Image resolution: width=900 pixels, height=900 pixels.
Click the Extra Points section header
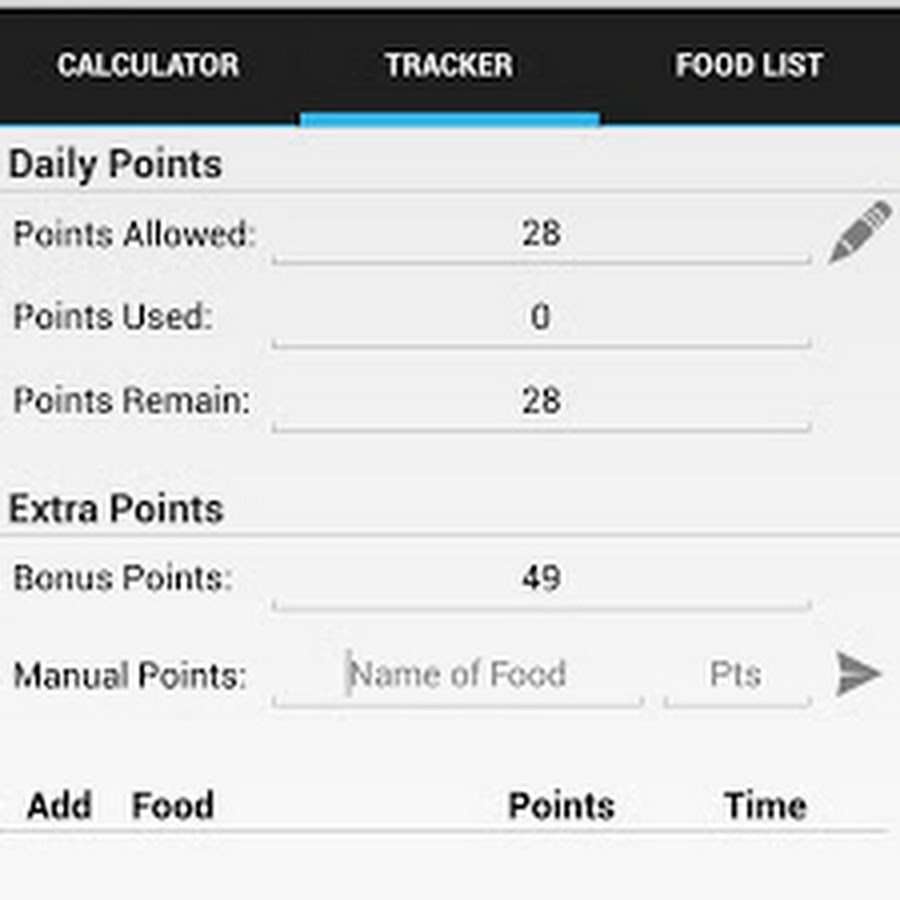[x=116, y=508]
